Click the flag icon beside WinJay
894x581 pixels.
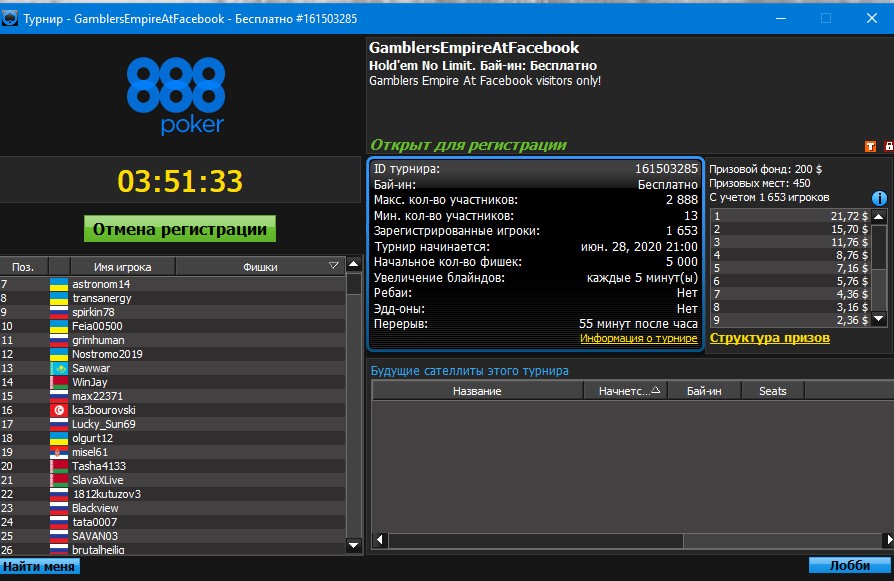[x=59, y=382]
